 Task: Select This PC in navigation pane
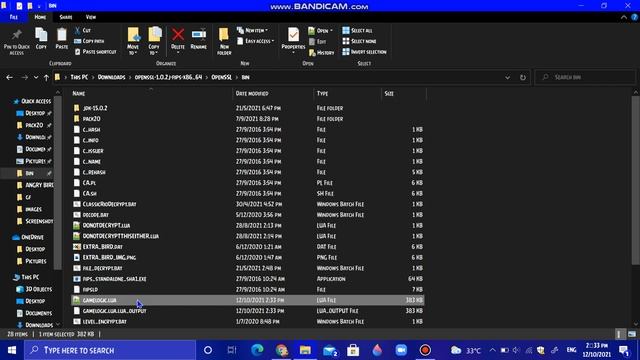(x=26, y=277)
